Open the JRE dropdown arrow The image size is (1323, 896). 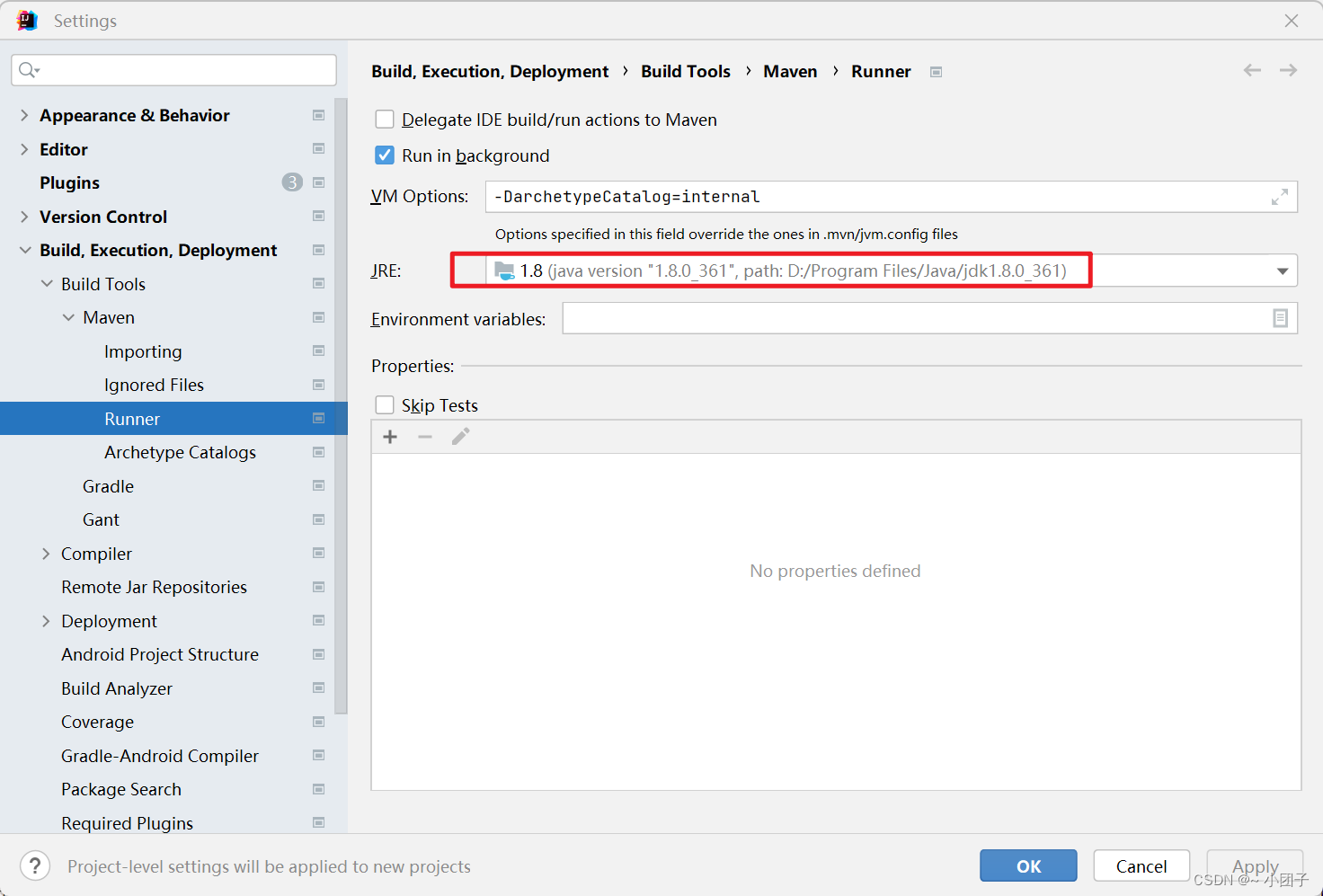click(x=1283, y=271)
